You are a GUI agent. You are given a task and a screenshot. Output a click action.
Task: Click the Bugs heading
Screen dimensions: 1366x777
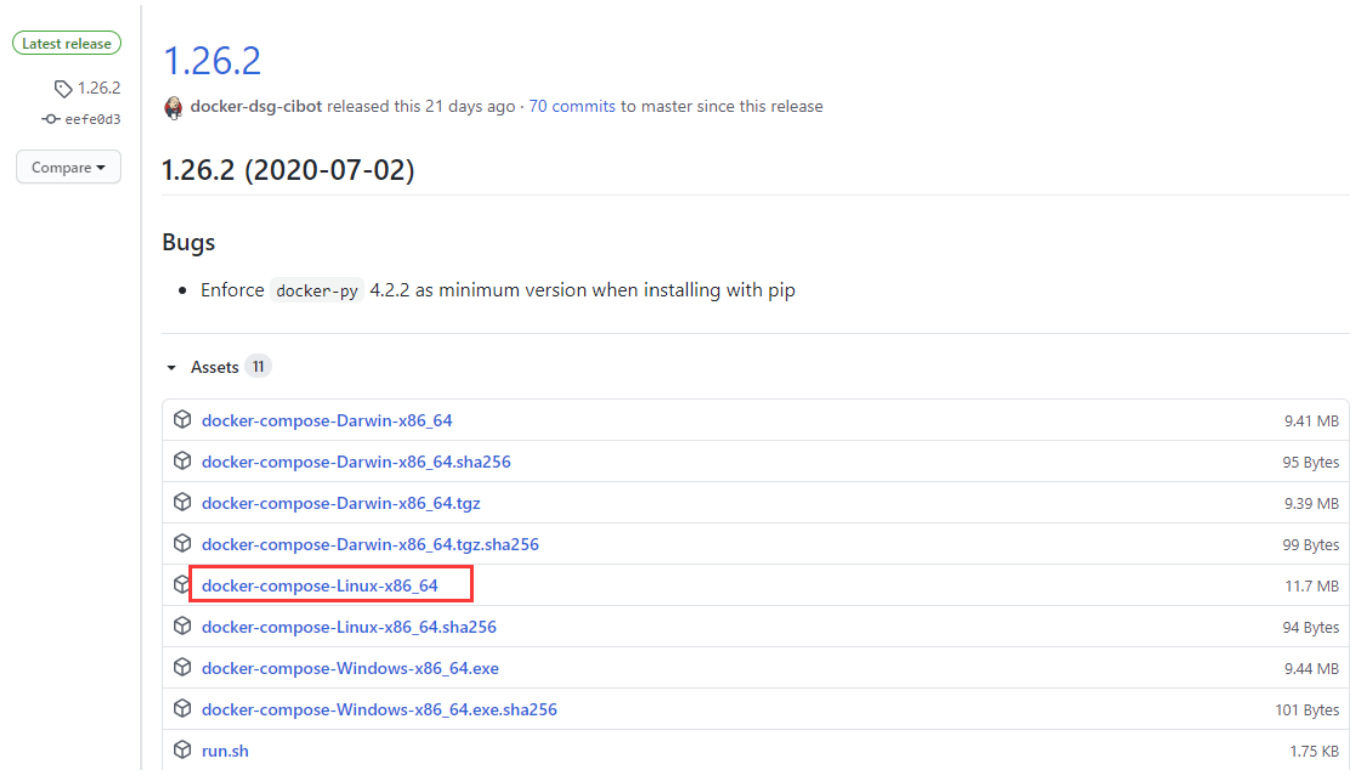(188, 242)
